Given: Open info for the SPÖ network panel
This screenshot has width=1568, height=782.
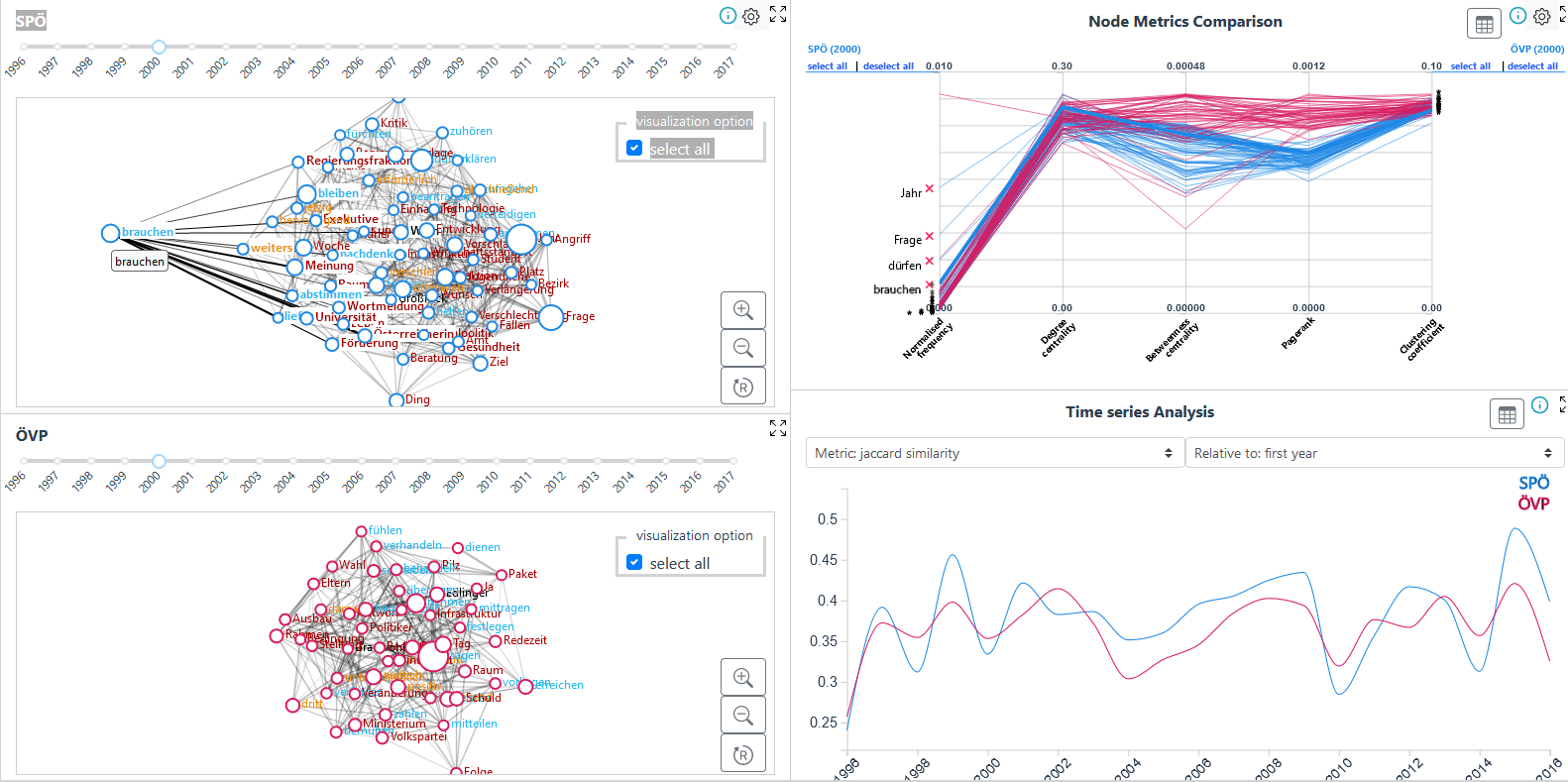Looking at the screenshot, I should click(x=728, y=16).
